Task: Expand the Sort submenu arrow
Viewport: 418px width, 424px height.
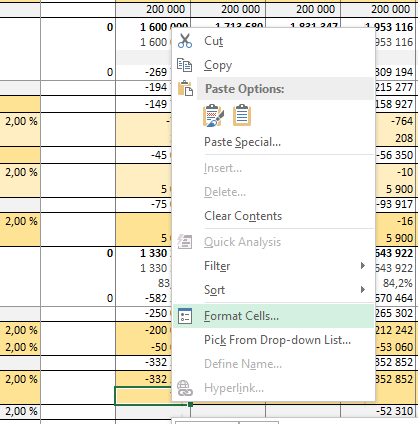Action: [x=363, y=290]
